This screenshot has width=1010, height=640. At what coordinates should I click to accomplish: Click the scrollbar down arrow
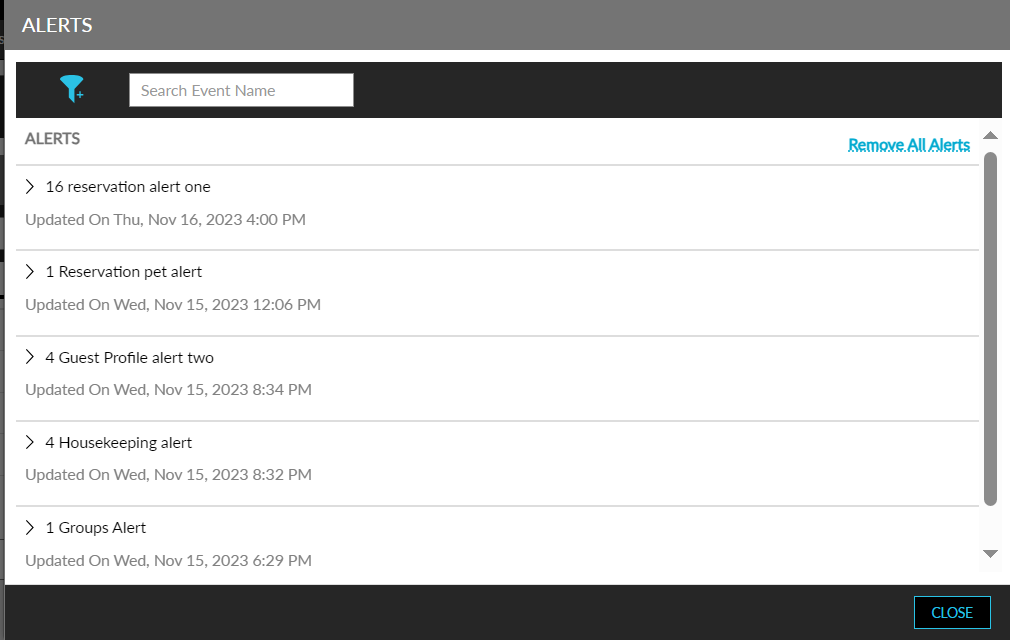point(991,554)
